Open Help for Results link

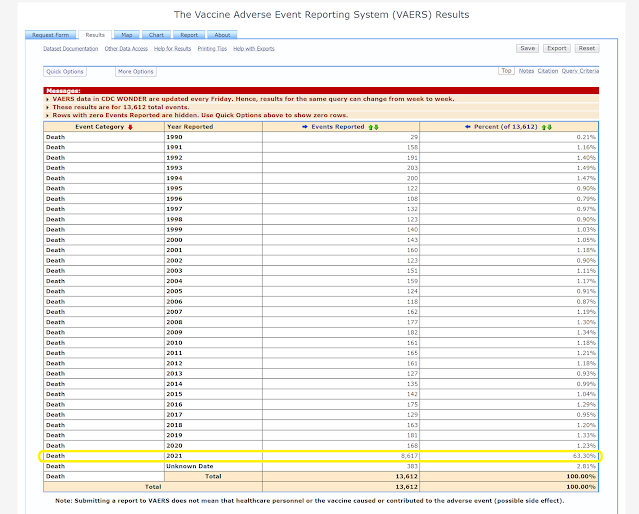[x=172, y=49]
